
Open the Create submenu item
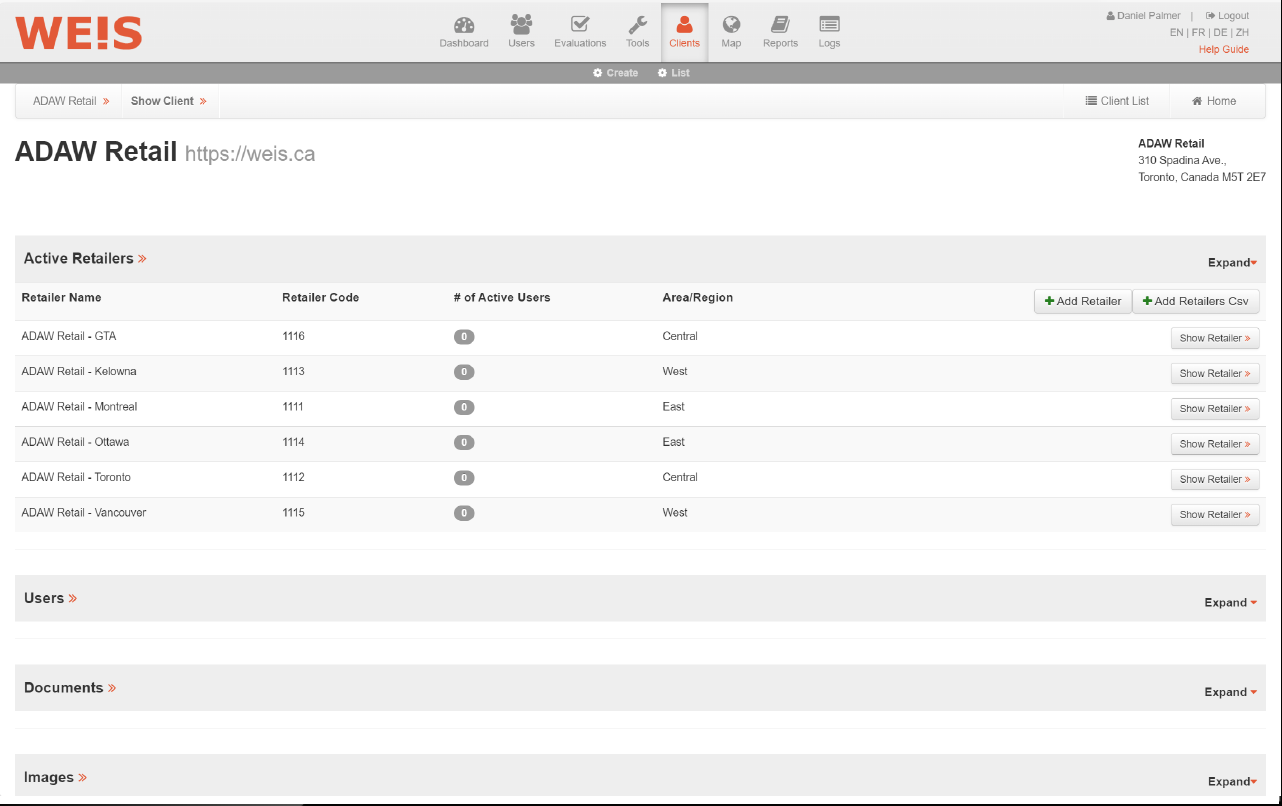tap(615, 73)
